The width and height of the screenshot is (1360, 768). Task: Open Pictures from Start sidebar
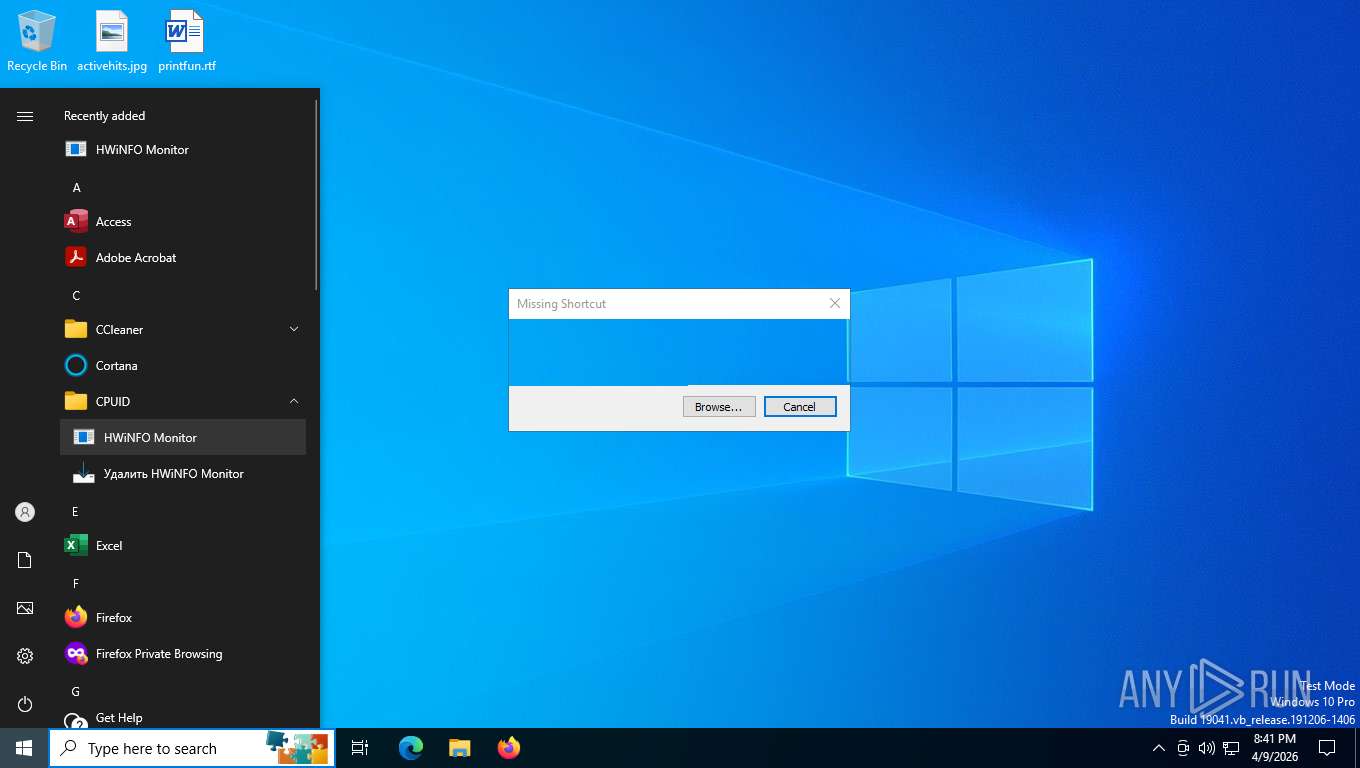(x=25, y=608)
